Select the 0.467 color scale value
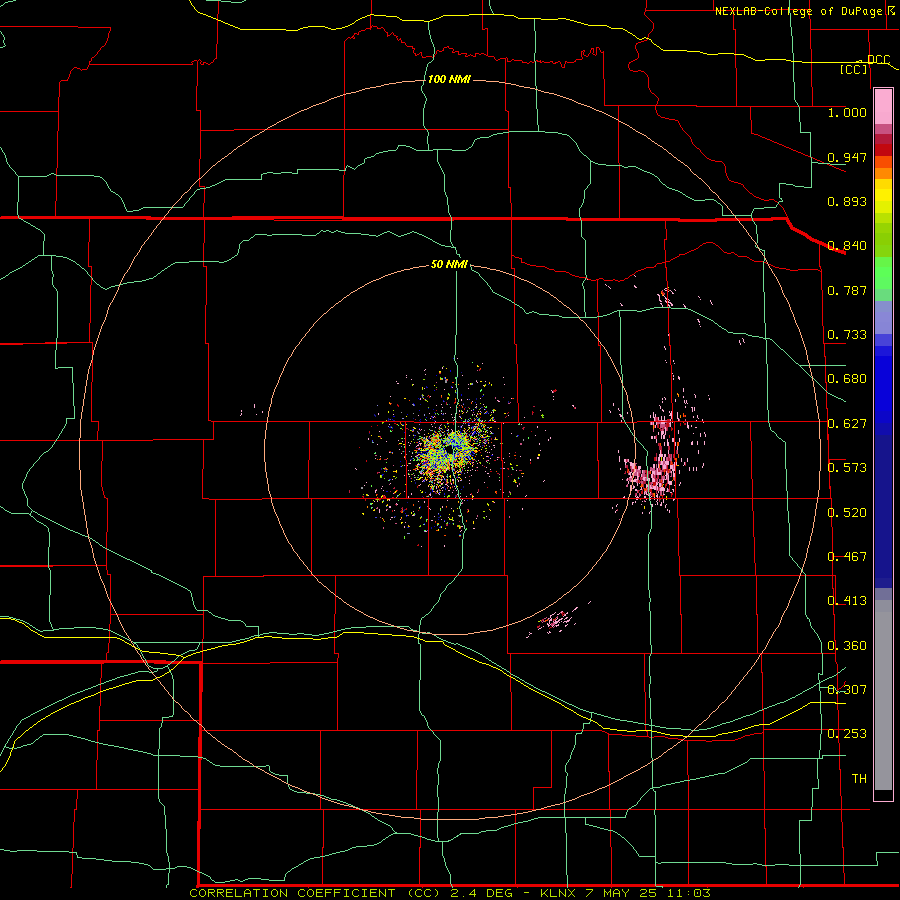This screenshot has width=900, height=900. 847,557
